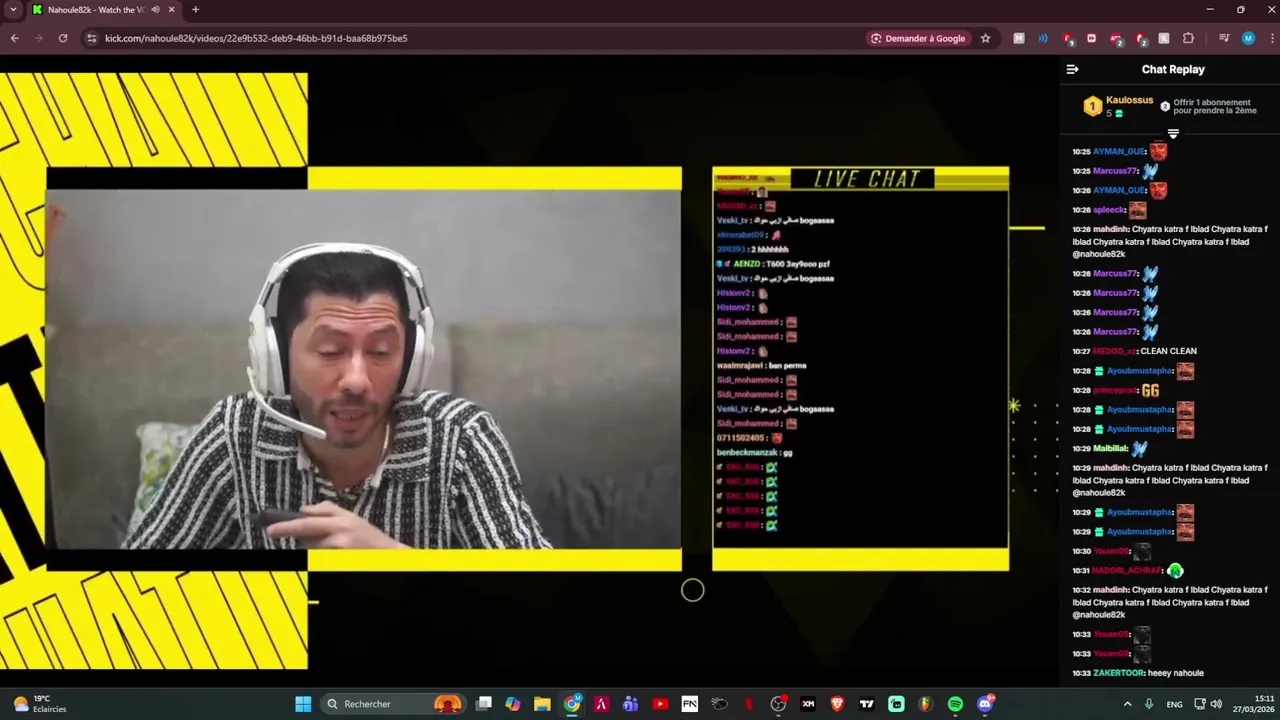
Task: Show hidden system tray icons
Action: click(1127, 704)
